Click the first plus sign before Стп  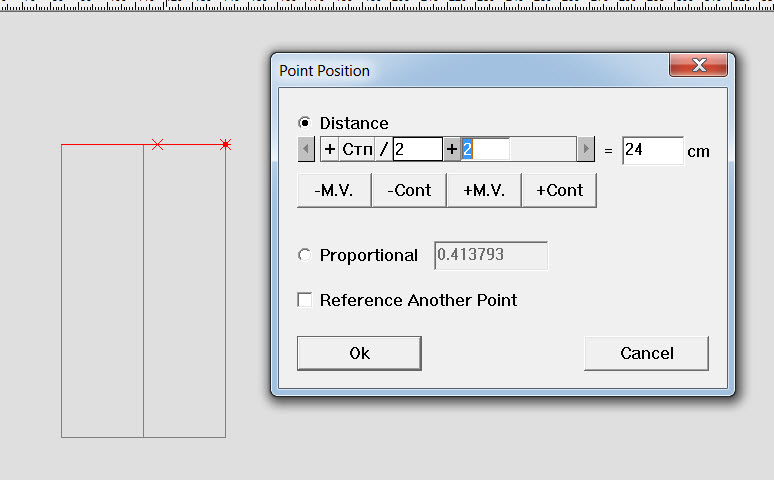point(330,150)
